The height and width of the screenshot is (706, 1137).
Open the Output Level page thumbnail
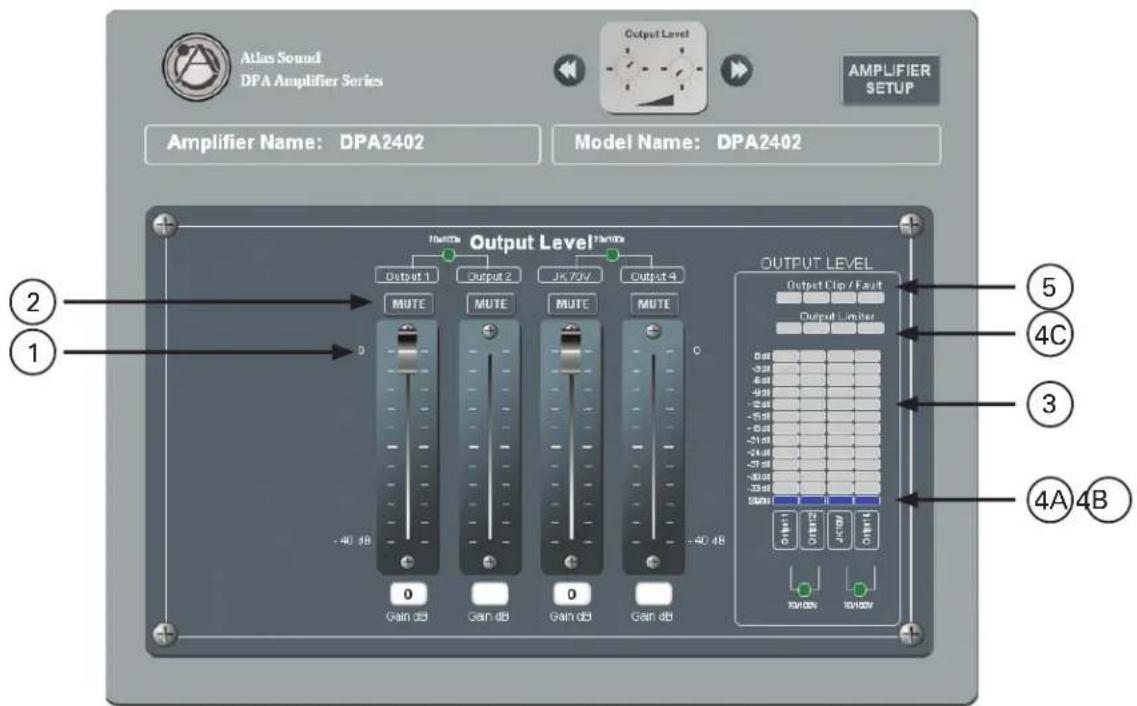pyautogui.click(x=654, y=67)
